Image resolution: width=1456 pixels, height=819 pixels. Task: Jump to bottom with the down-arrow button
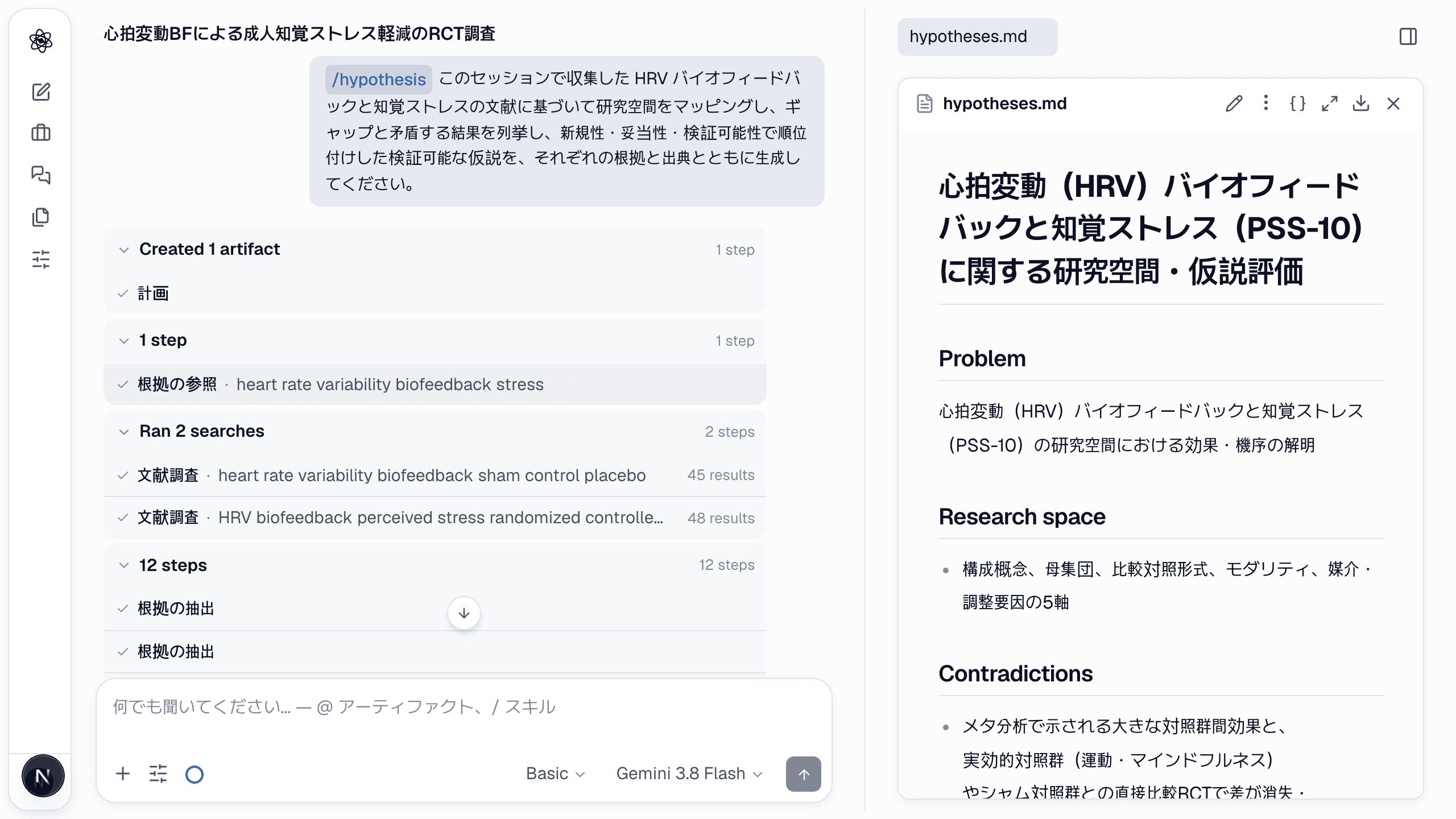tap(464, 613)
